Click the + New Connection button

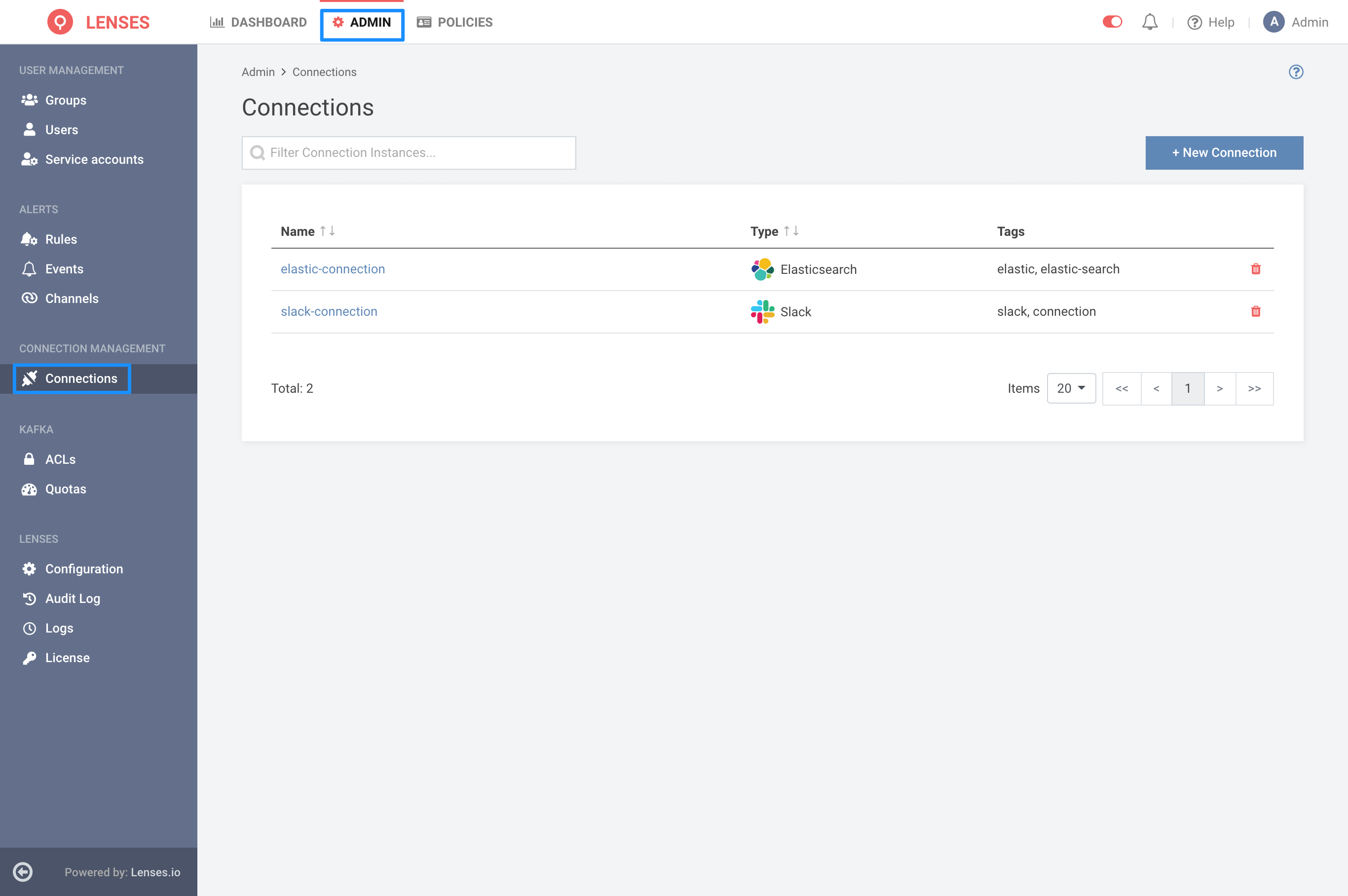coord(1224,153)
